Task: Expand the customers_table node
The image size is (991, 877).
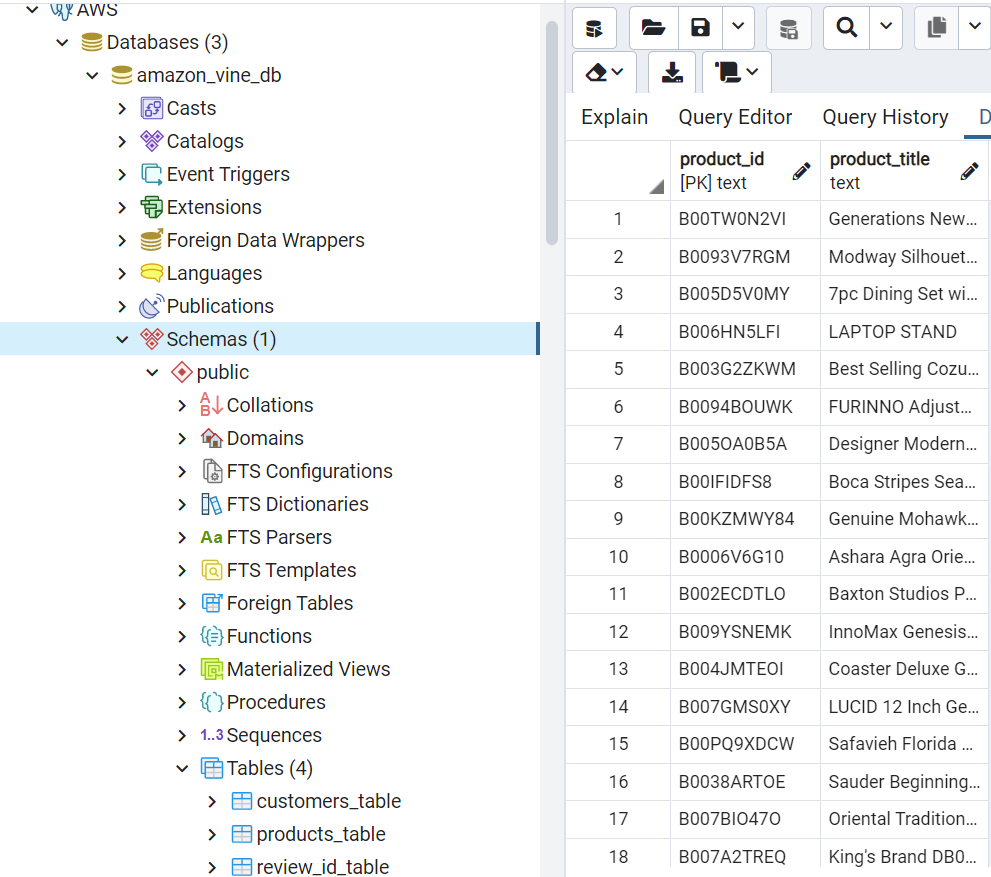Action: click(211, 800)
